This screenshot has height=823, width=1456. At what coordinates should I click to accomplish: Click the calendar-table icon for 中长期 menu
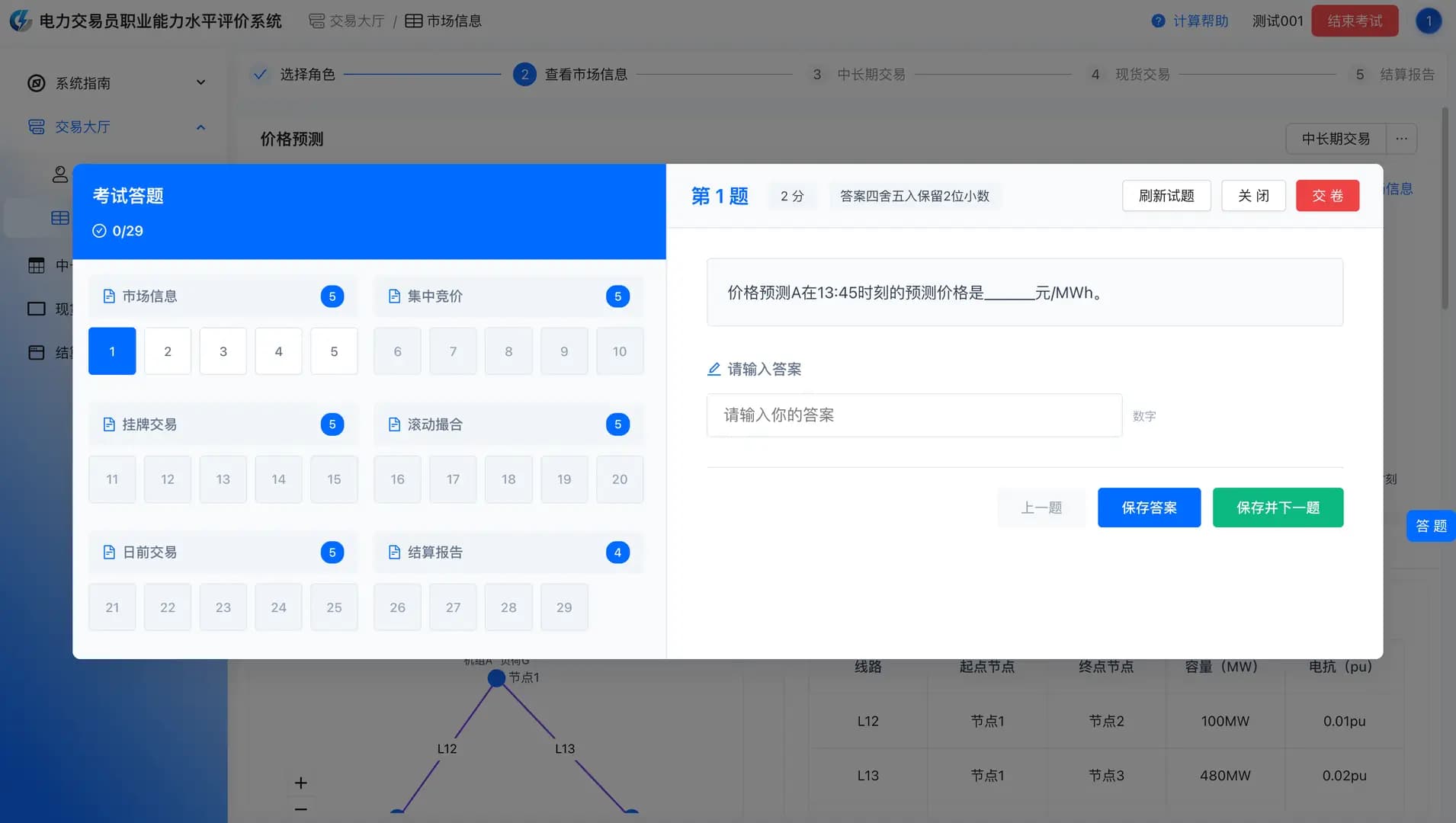pos(37,265)
